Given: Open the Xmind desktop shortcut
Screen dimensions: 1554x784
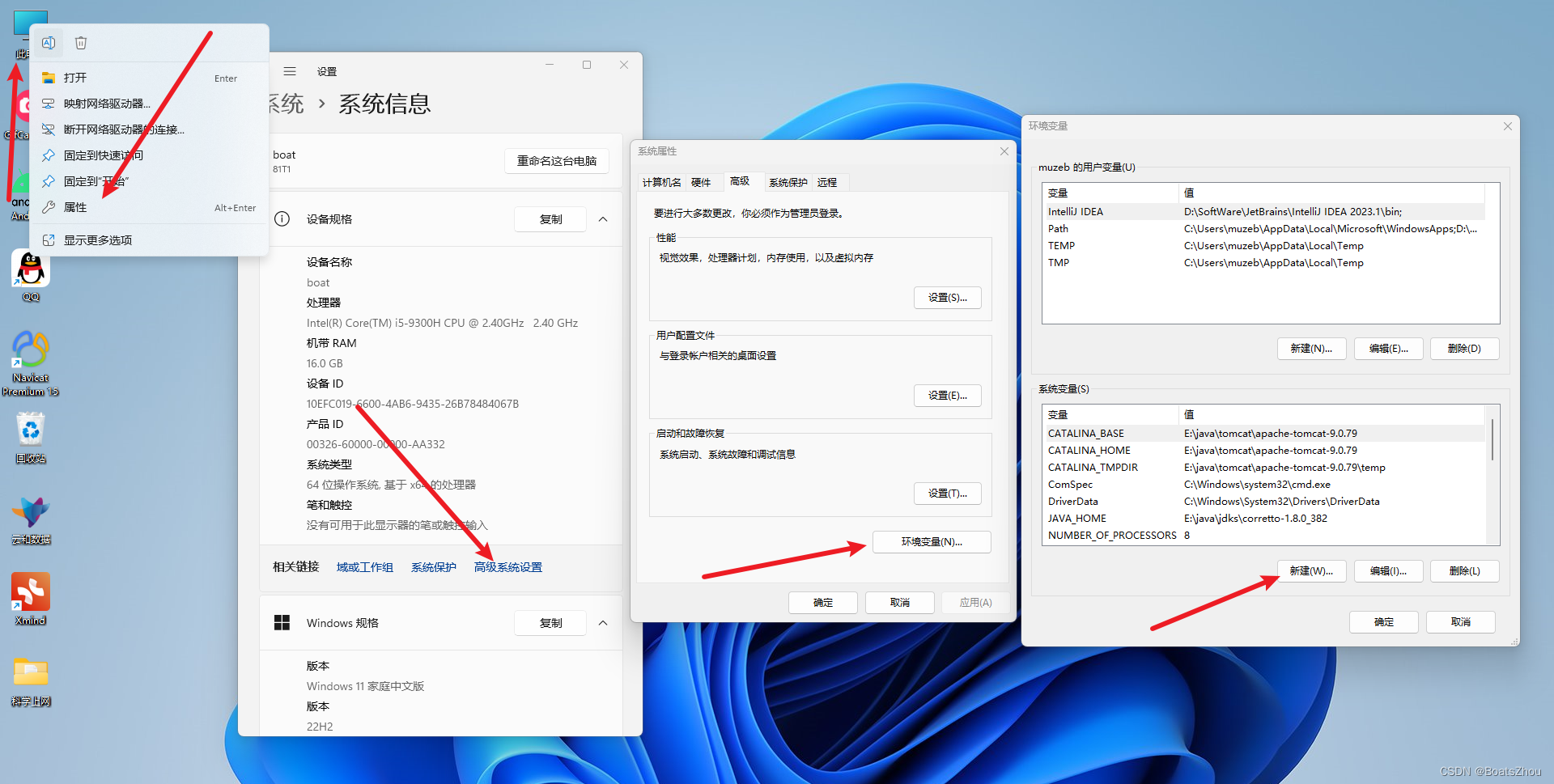Looking at the screenshot, I should click(31, 600).
